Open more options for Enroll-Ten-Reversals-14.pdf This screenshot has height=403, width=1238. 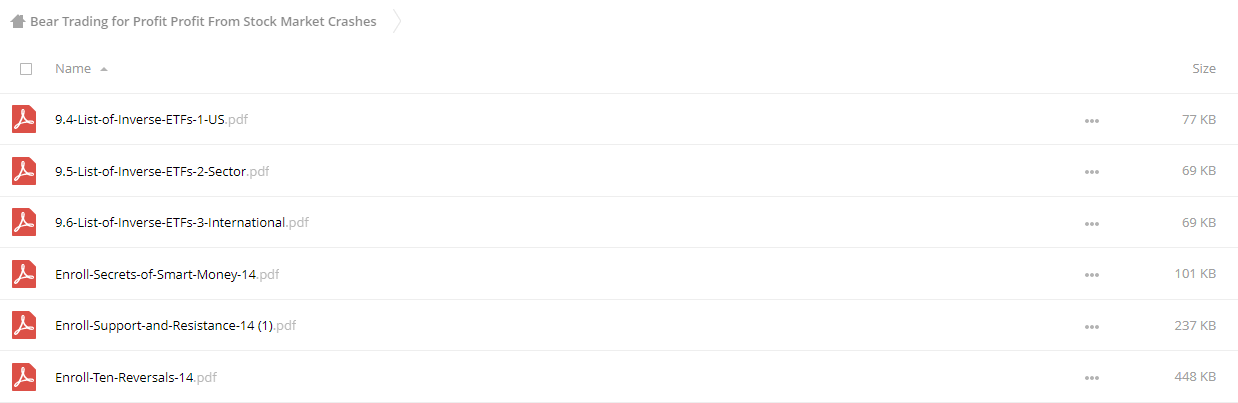[1091, 378]
